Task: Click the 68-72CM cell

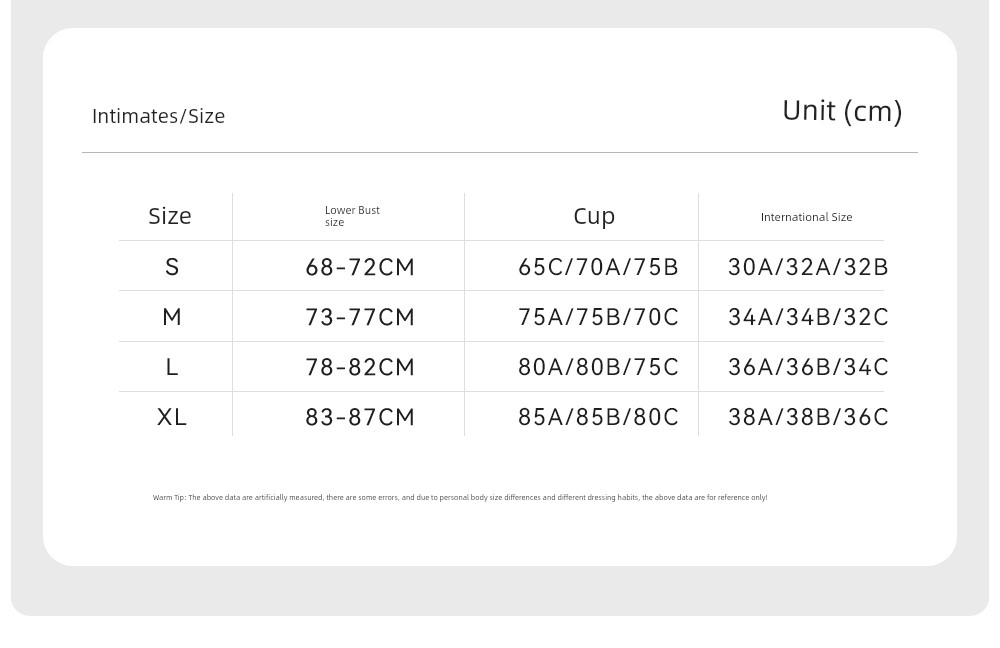Action: coord(360,267)
